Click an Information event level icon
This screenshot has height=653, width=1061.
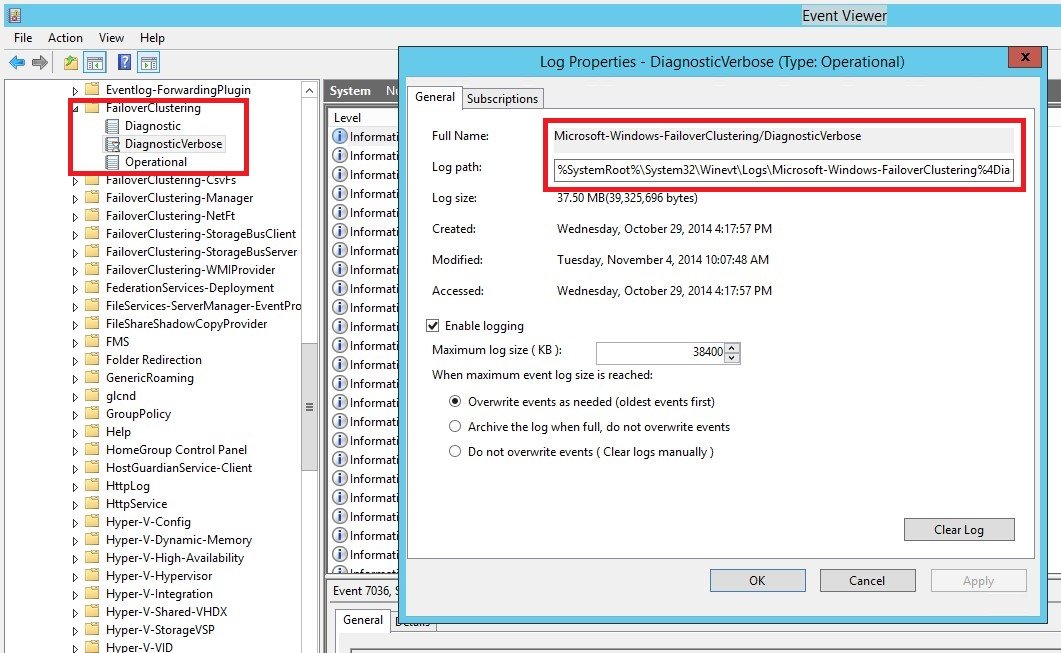[x=339, y=138]
